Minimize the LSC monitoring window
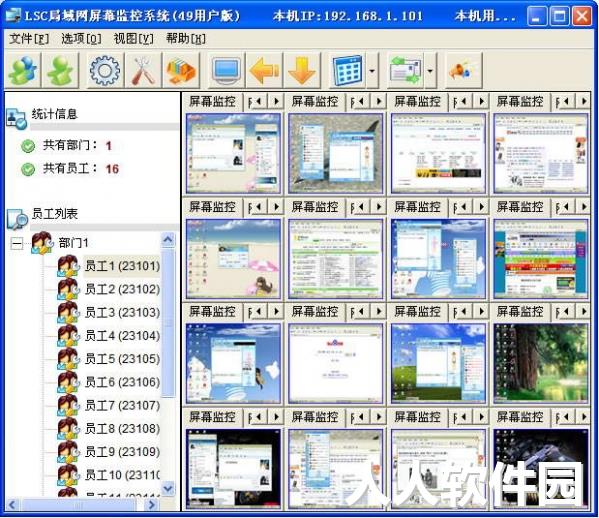Viewport: 599px width, 518px height. click(536, 16)
